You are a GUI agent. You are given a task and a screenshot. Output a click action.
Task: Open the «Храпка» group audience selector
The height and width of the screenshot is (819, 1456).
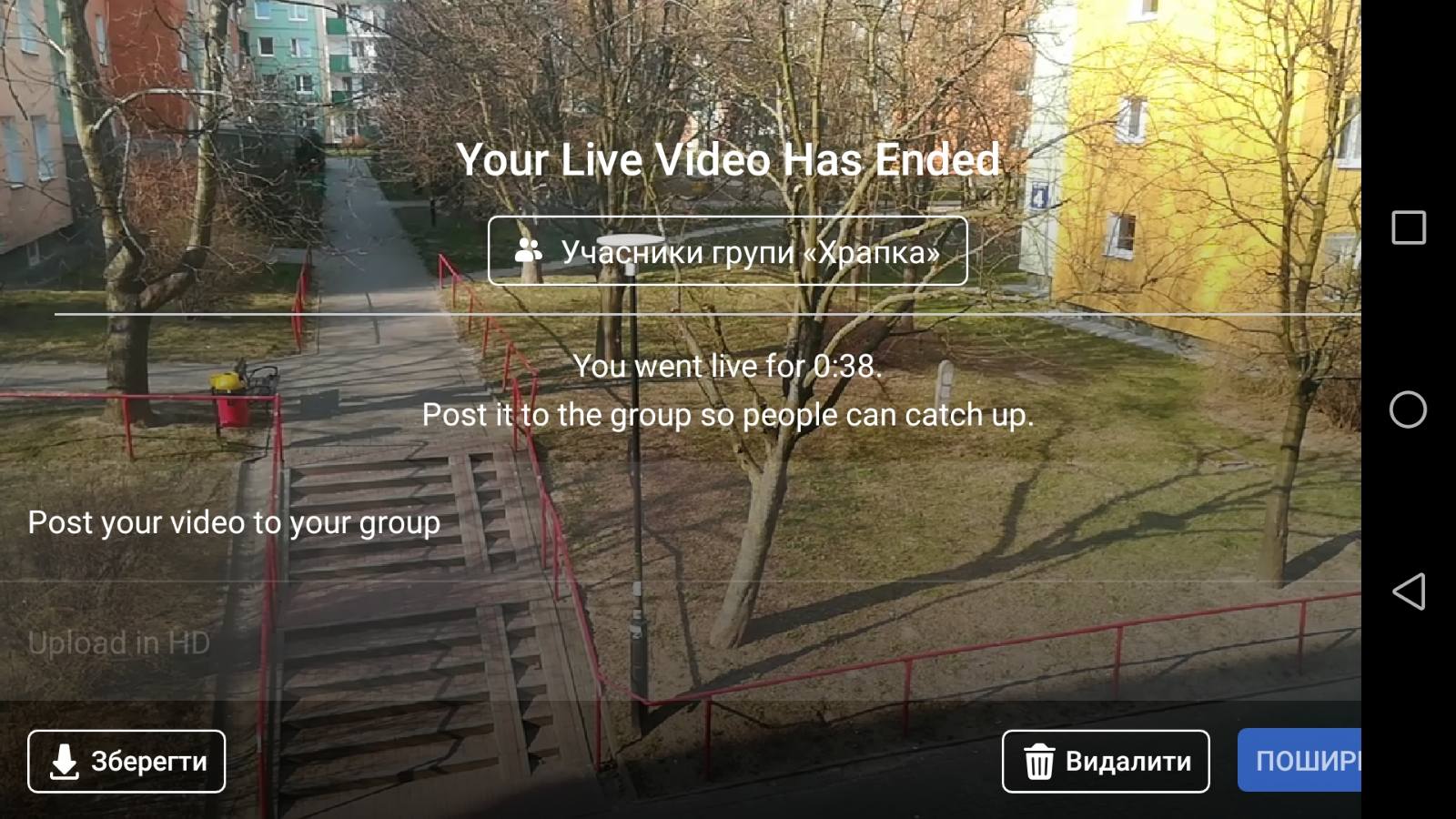pyautogui.click(x=728, y=251)
